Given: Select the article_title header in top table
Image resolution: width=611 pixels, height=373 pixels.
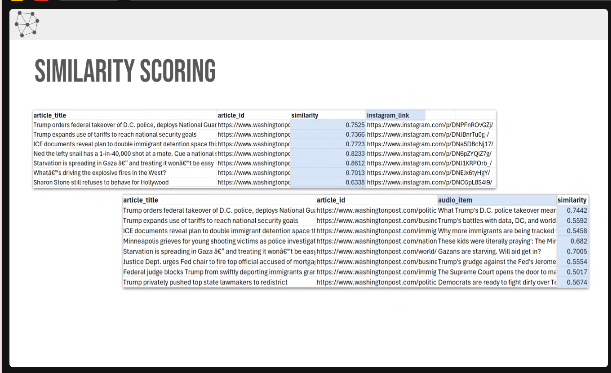Looking at the screenshot, I should [x=50, y=115].
